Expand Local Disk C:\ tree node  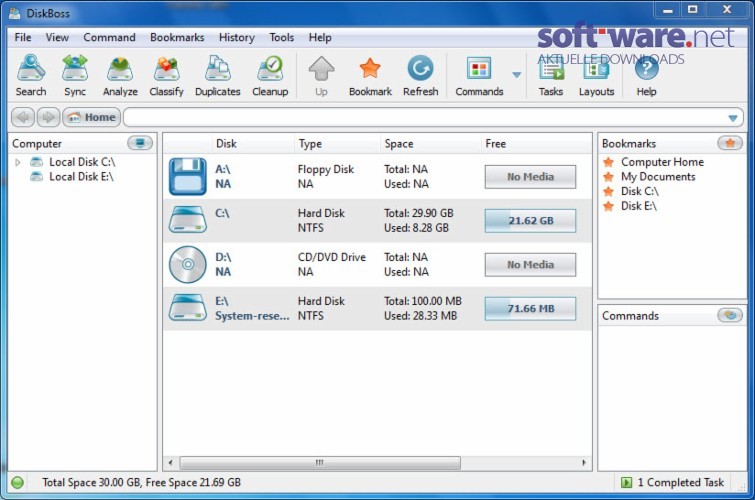click(18, 162)
